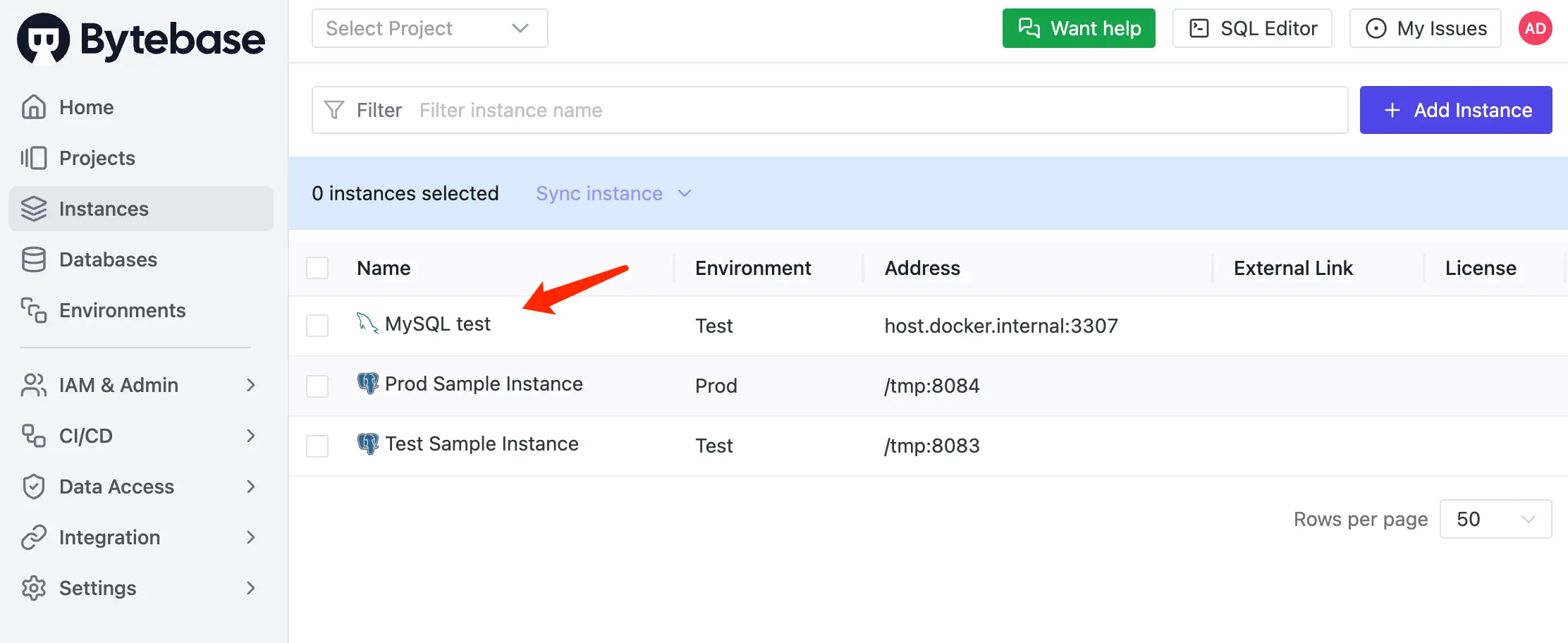Screen dimensions: 1568x643
Task: Click the terminal icon in SQL Editor
Action: tap(1199, 28)
